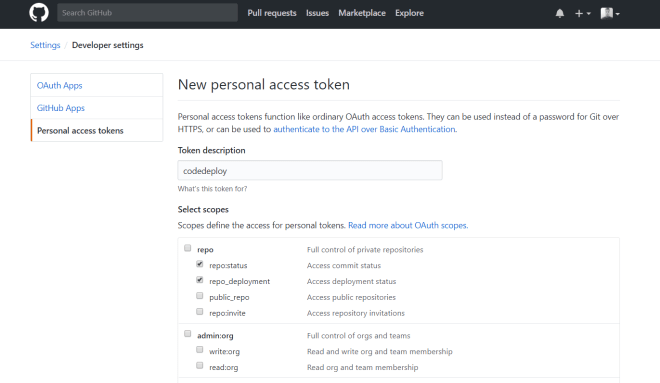Enable the public_repo scope
660x383 pixels.
(200, 296)
